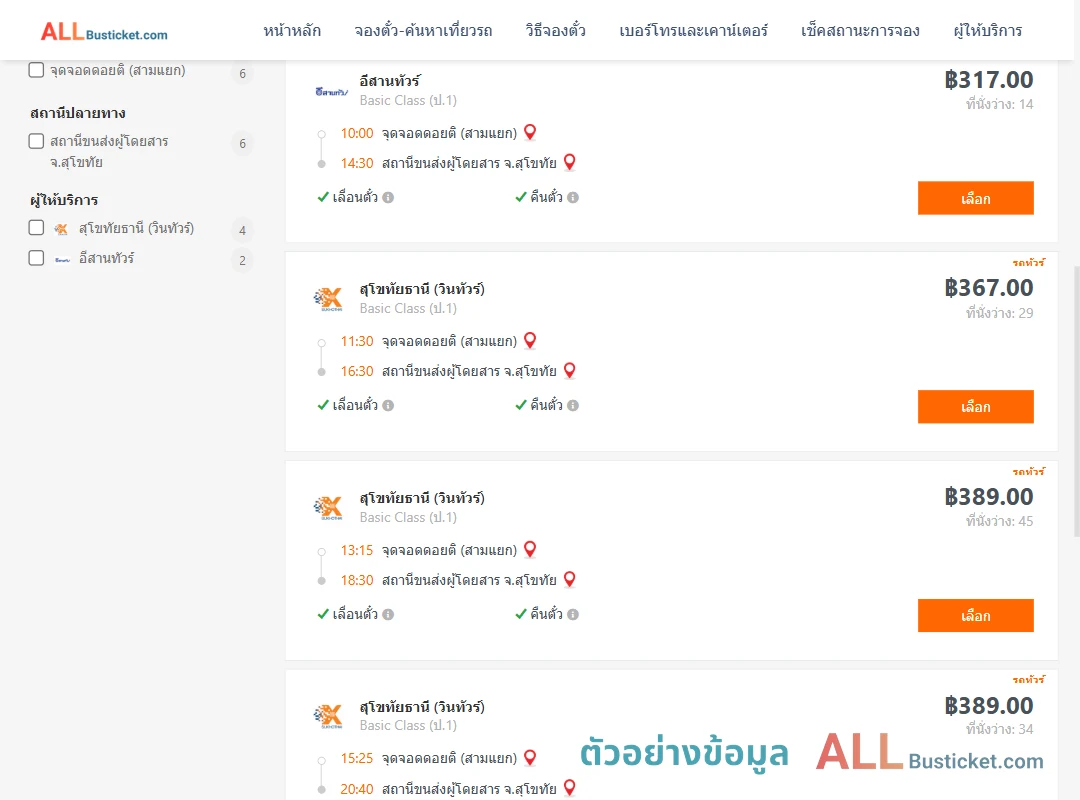Click the อีสานทัวร์ logo in operator filter
This screenshot has height=800, width=1080.
[x=62, y=260]
